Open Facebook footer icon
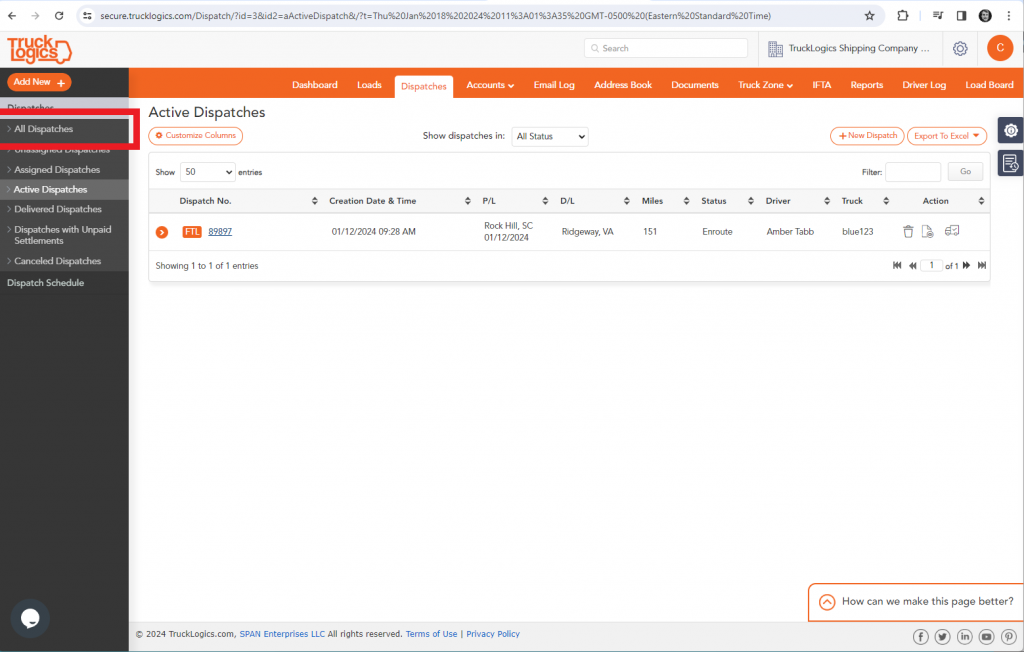Screen dimensions: 1024x652 pos(920,636)
